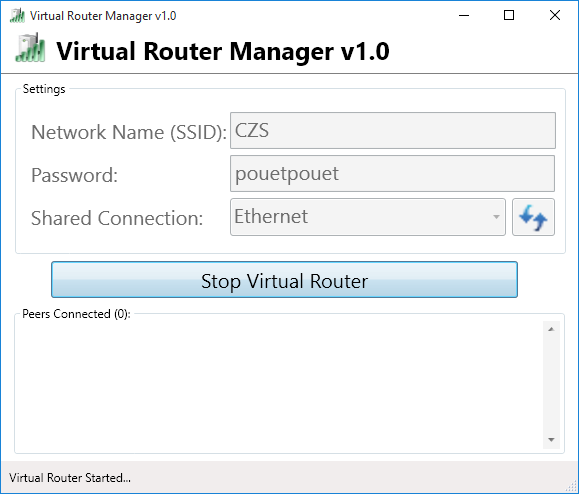The height and width of the screenshot is (494, 579).
Task: Open the Shared Connection Ethernet dropdown
Action: pyautogui.click(x=368, y=217)
